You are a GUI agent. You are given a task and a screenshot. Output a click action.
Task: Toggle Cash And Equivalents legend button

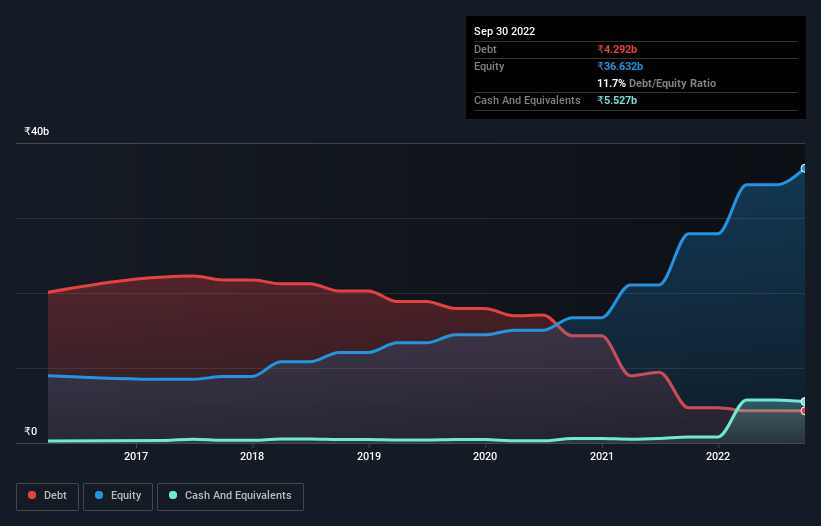pyautogui.click(x=230, y=496)
